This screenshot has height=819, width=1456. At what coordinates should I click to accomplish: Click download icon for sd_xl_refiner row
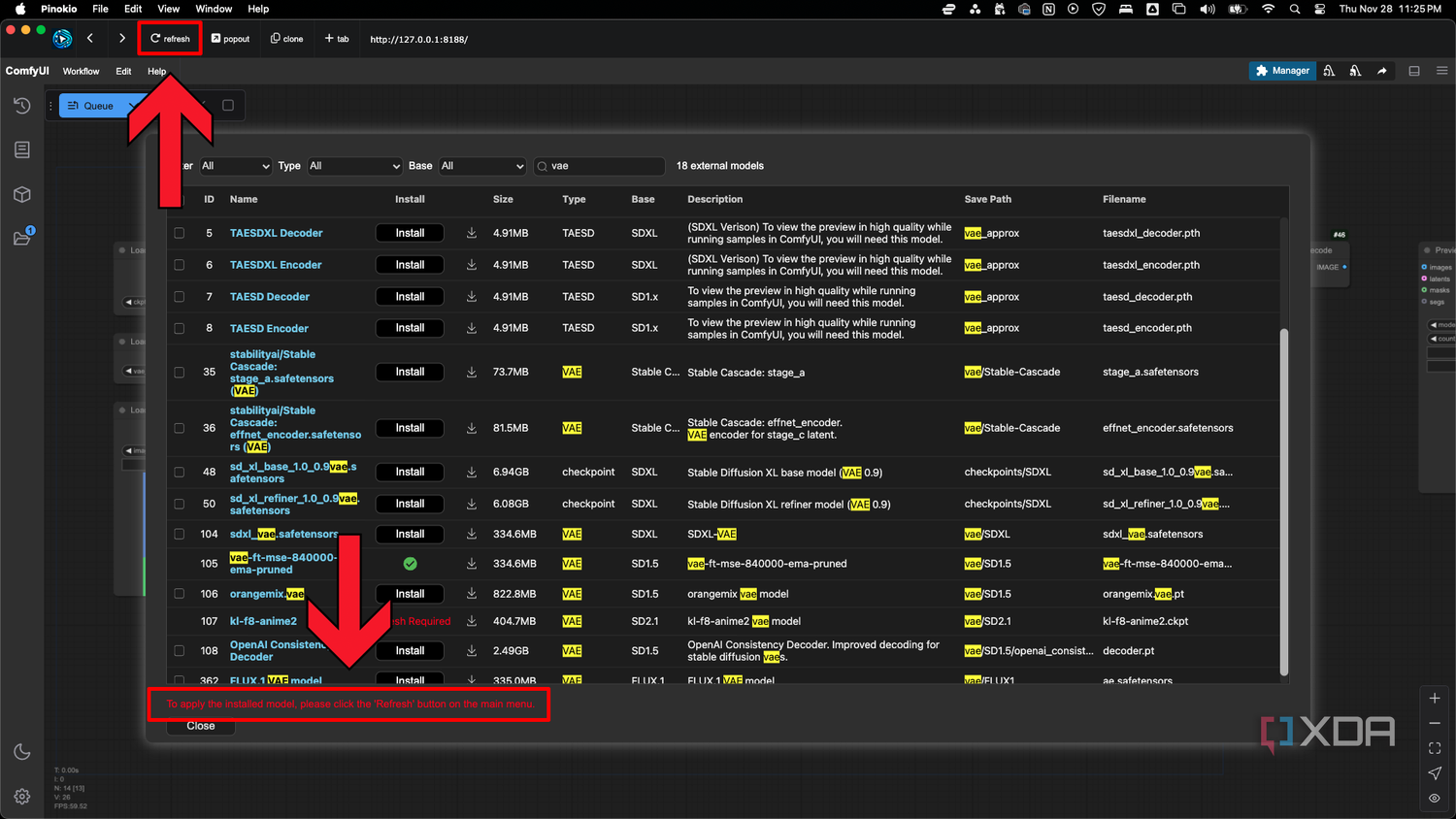coord(472,504)
